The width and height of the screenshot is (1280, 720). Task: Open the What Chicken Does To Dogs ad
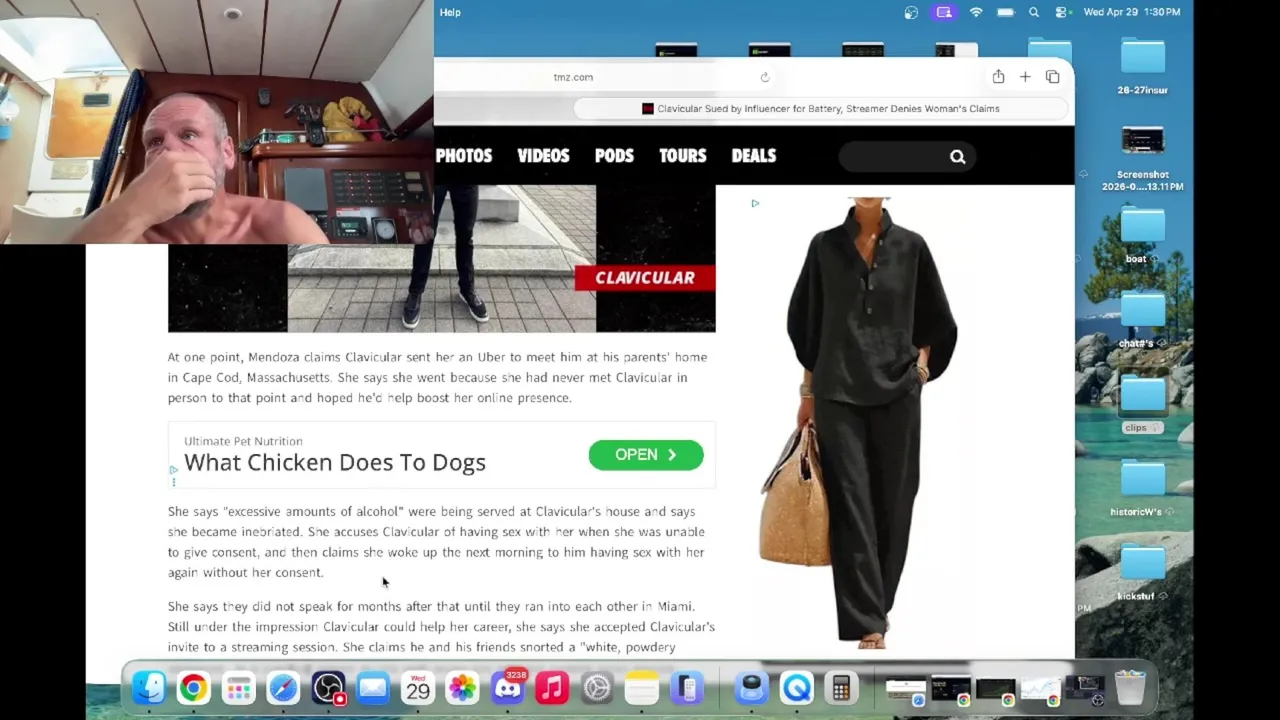tap(335, 462)
